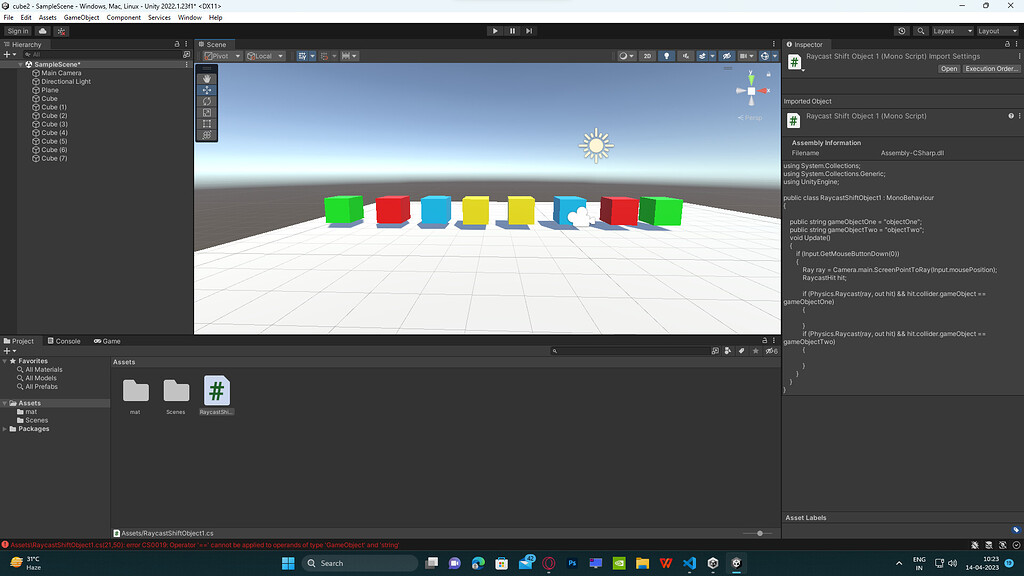Toggle scene lighting with the bulb icon
Image resolution: width=1024 pixels, height=576 pixels.
click(x=667, y=55)
